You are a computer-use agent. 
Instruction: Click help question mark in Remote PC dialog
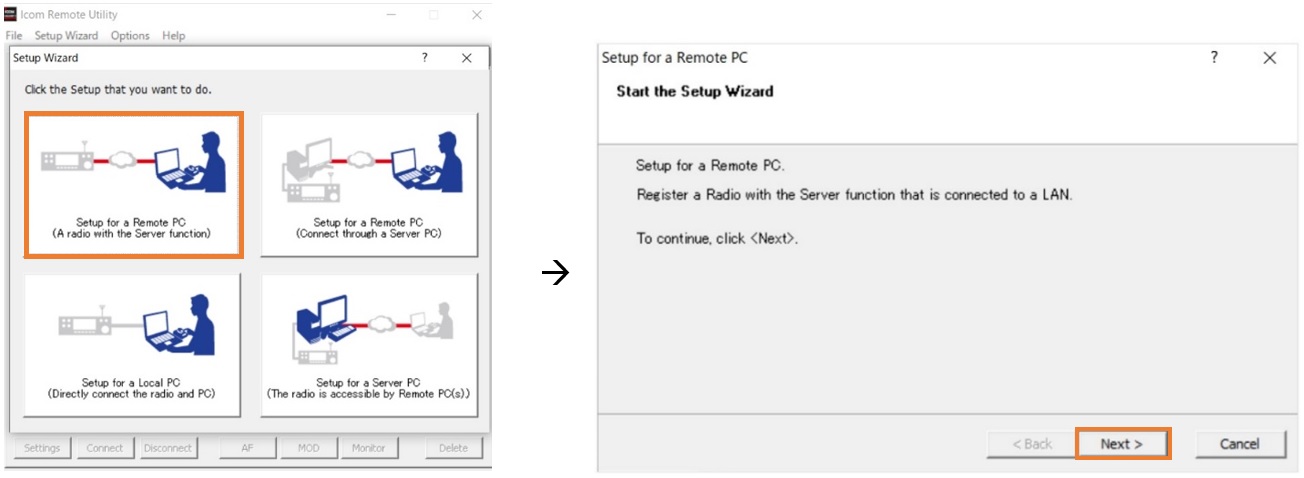(x=1214, y=58)
